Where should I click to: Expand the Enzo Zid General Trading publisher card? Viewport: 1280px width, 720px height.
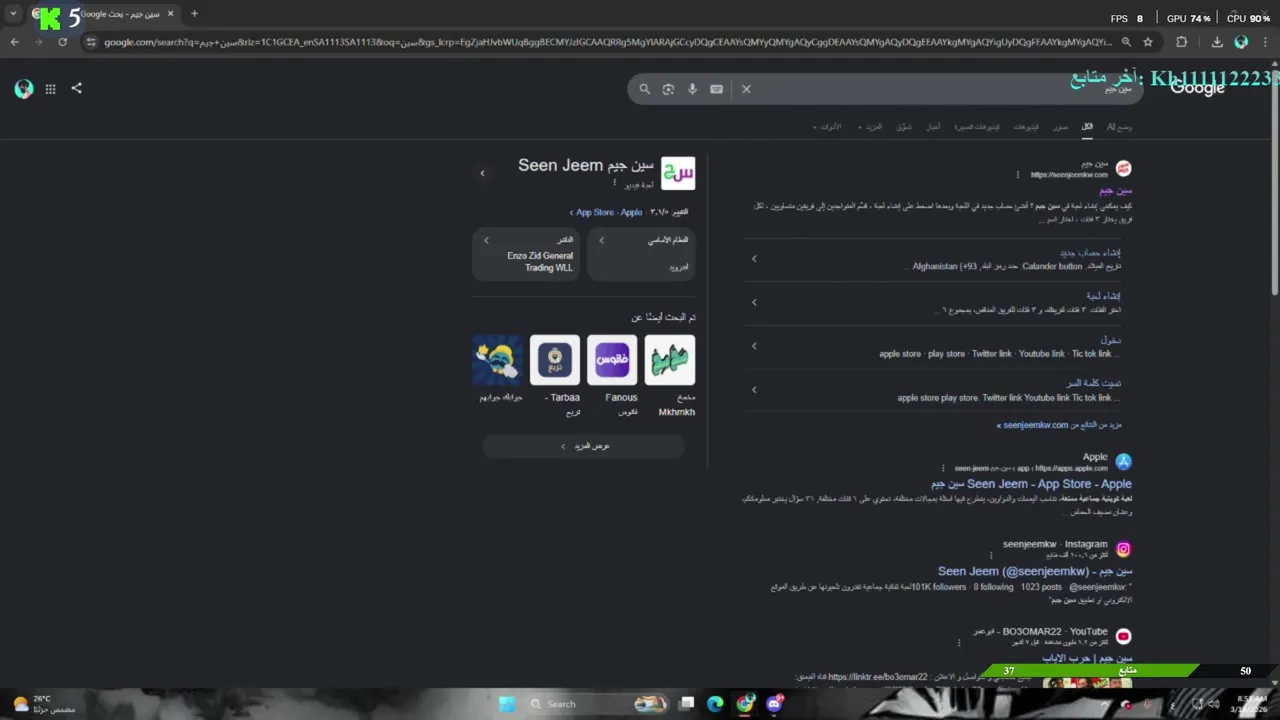coord(526,254)
